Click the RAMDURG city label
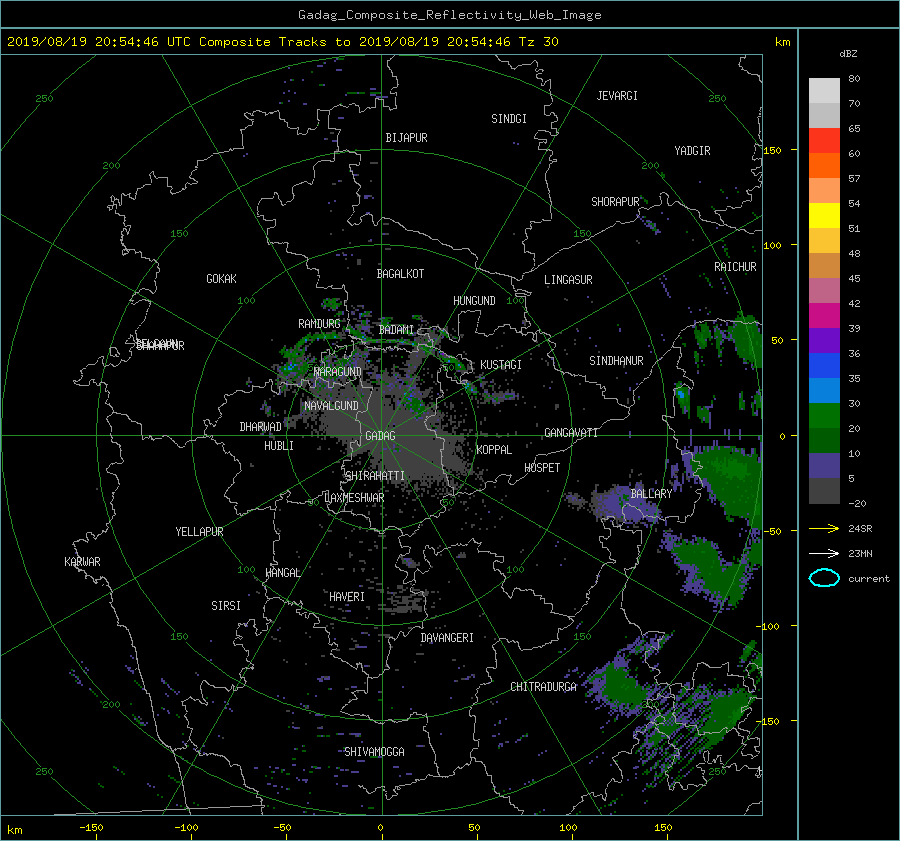Screen dimensions: 900x841 pos(319,324)
